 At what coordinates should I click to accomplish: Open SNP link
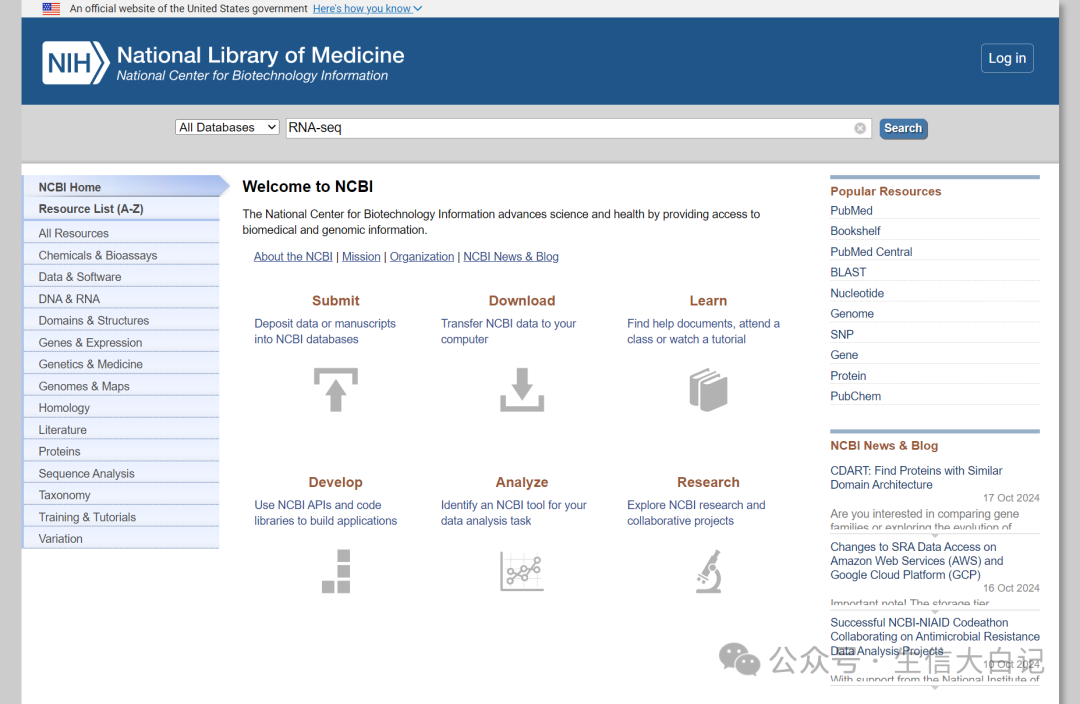[x=842, y=334]
